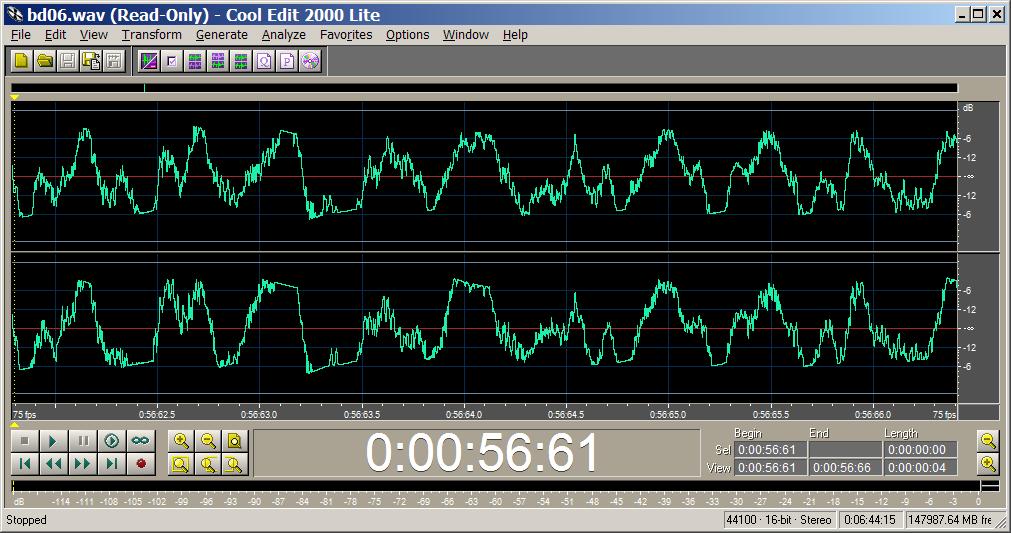1011x533 pixels.
Task: Jump to the end of the file
Action: [112, 463]
